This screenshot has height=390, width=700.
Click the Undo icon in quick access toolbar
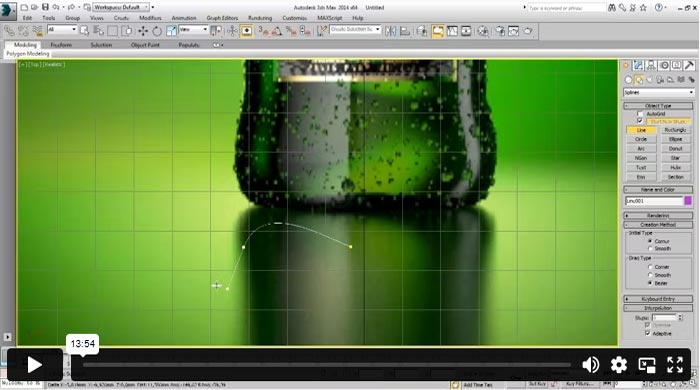coord(55,7)
